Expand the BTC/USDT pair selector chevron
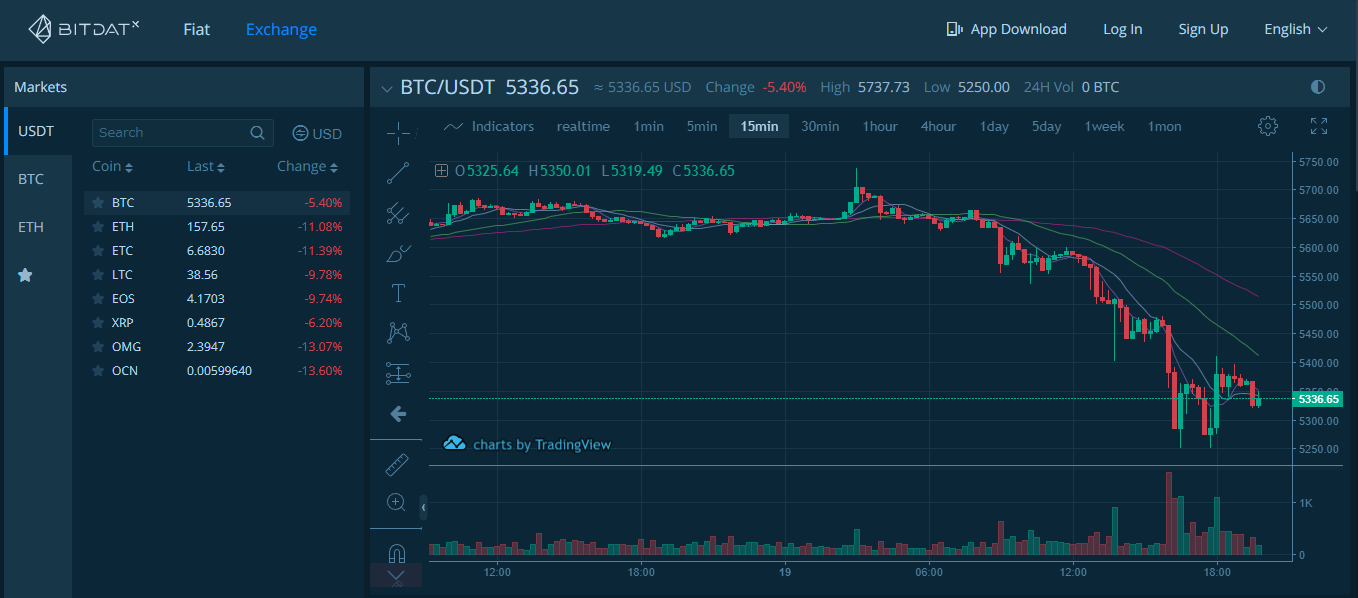This screenshot has width=1358, height=598. tap(387, 89)
